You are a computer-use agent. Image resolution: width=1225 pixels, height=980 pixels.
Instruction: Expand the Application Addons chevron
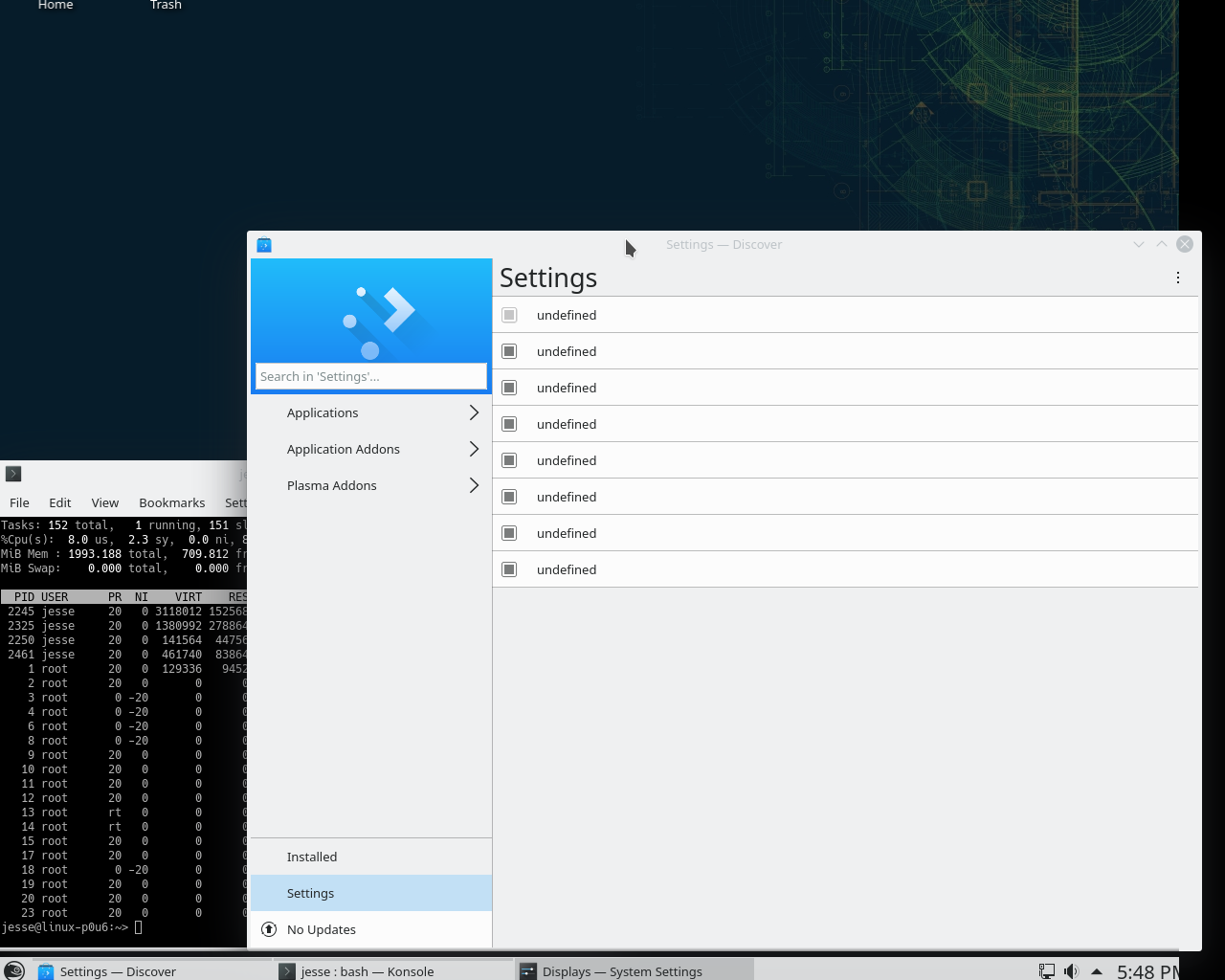point(474,449)
